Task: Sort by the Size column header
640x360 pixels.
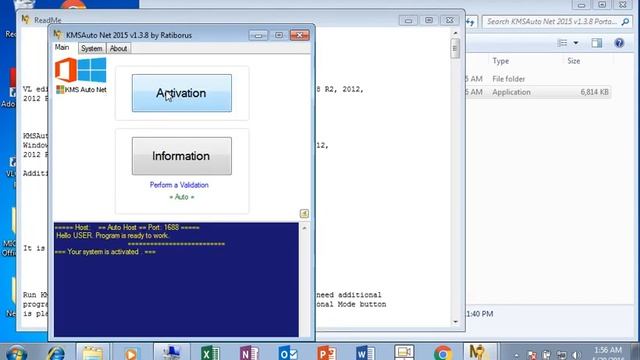Action: (x=573, y=61)
